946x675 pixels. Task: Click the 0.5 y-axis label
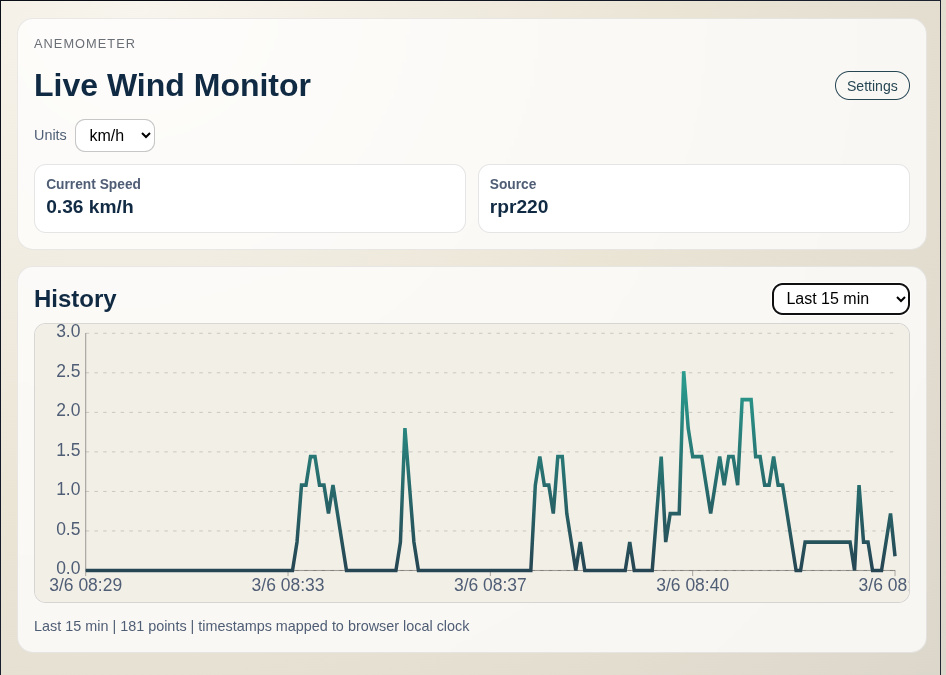(68, 529)
